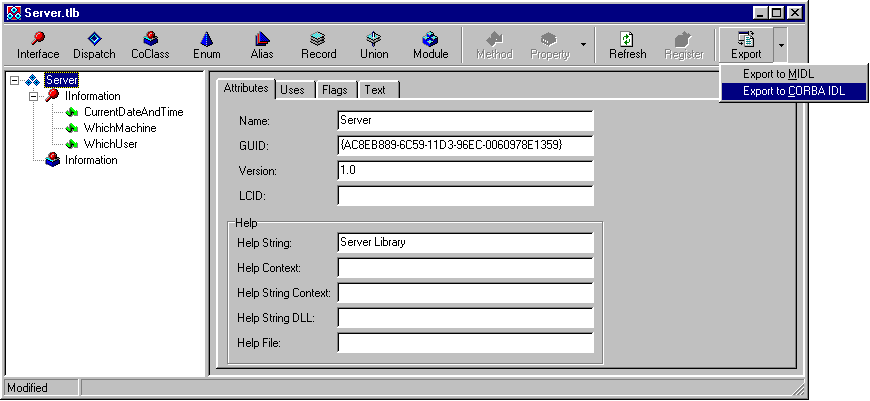Click the Union toolbar icon

(x=374, y=45)
